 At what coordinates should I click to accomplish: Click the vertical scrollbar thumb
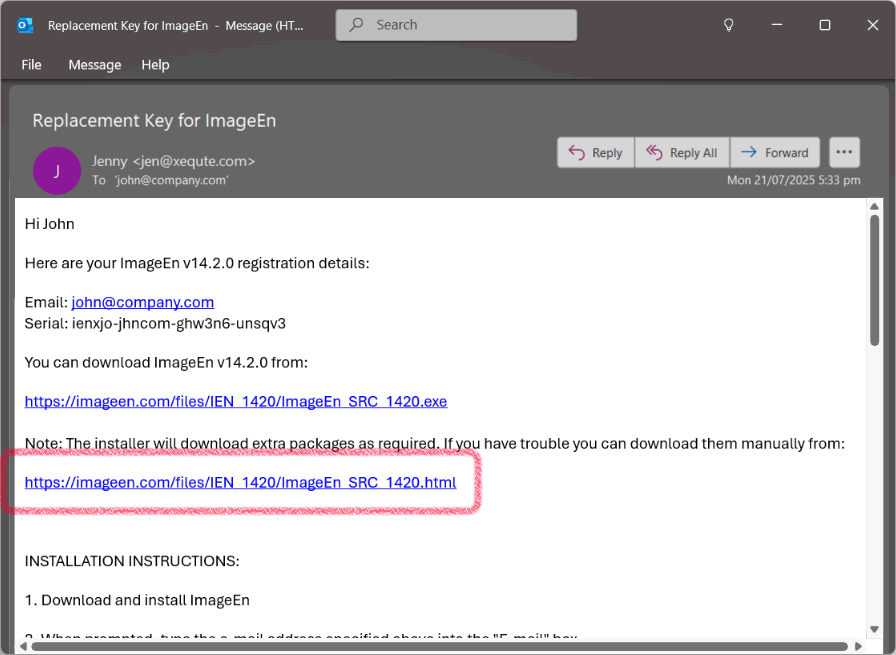[x=875, y=280]
